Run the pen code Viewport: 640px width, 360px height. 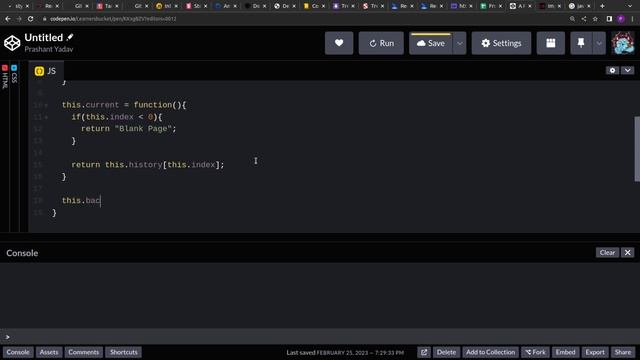point(381,43)
